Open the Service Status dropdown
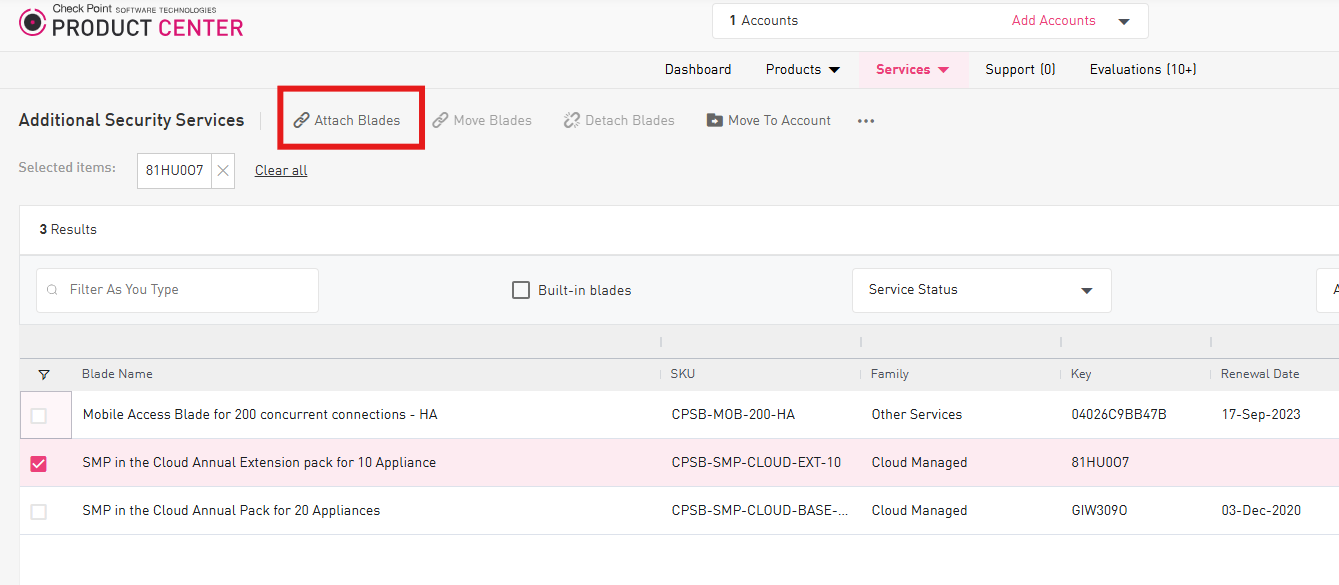The image size is (1339, 585). pyautogui.click(x=982, y=290)
